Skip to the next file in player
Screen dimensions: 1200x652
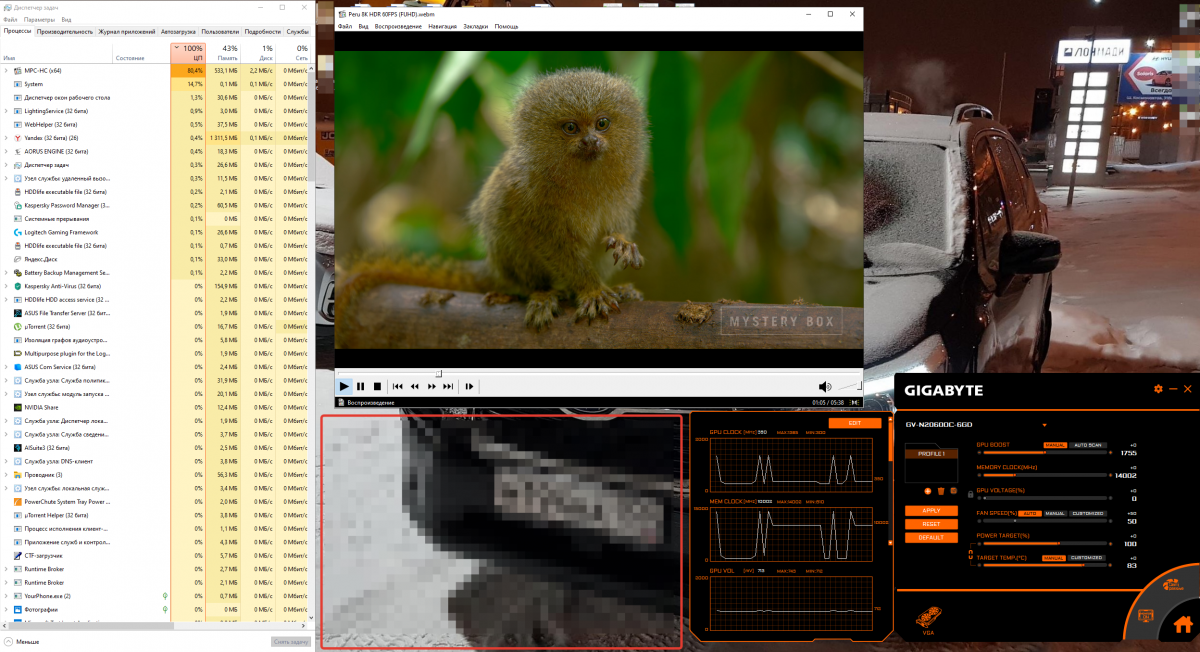448,386
